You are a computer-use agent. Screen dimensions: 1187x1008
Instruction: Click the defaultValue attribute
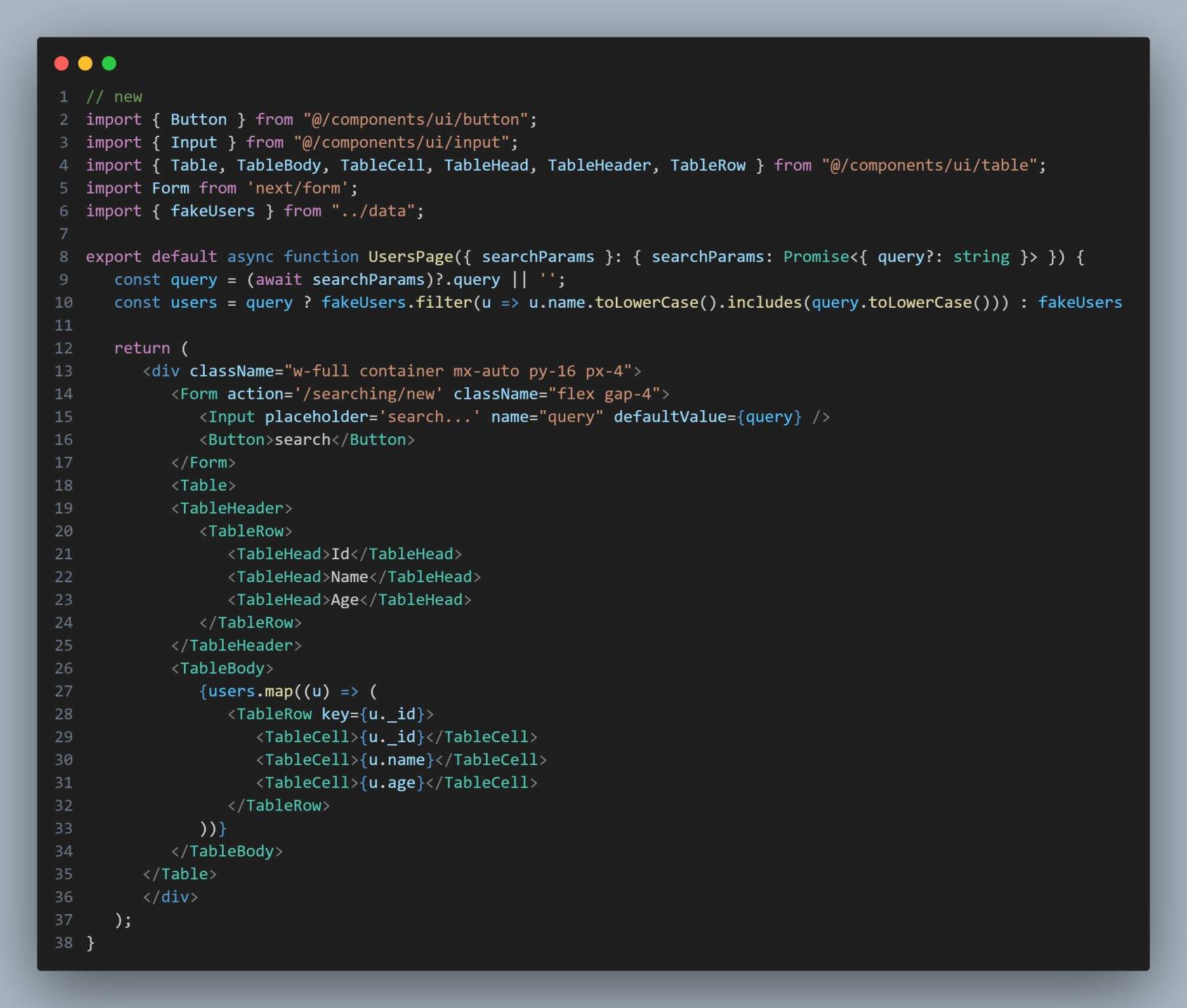point(670,417)
